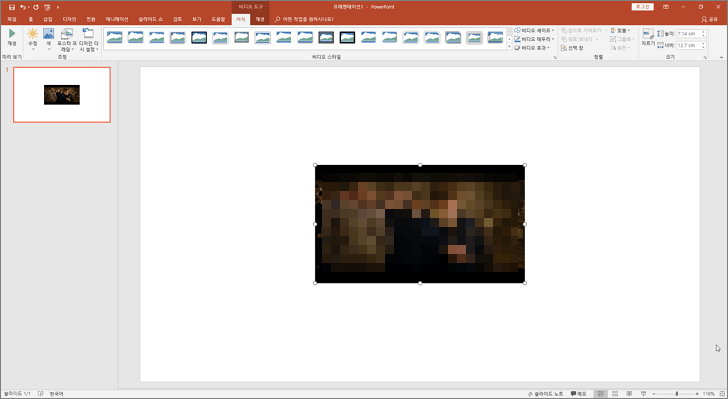Open the Corrections (수정) brightness tool
This screenshot has width=728, height=399.
[x=32, y=39]
